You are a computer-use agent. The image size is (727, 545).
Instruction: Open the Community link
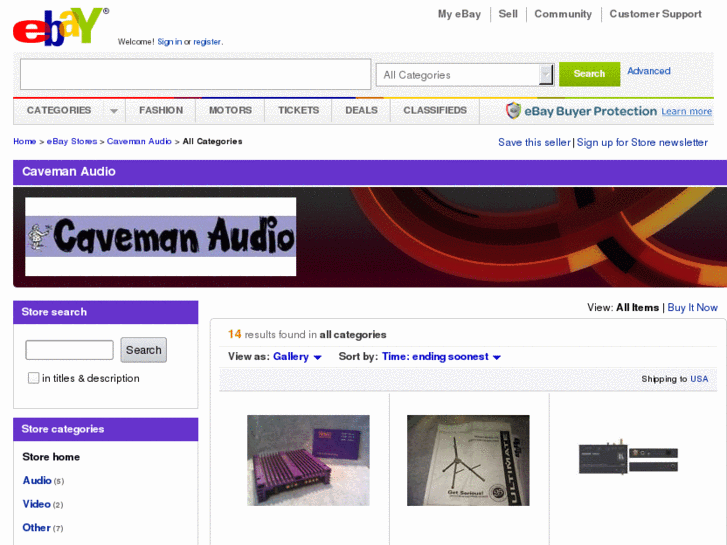click(563, 14)
